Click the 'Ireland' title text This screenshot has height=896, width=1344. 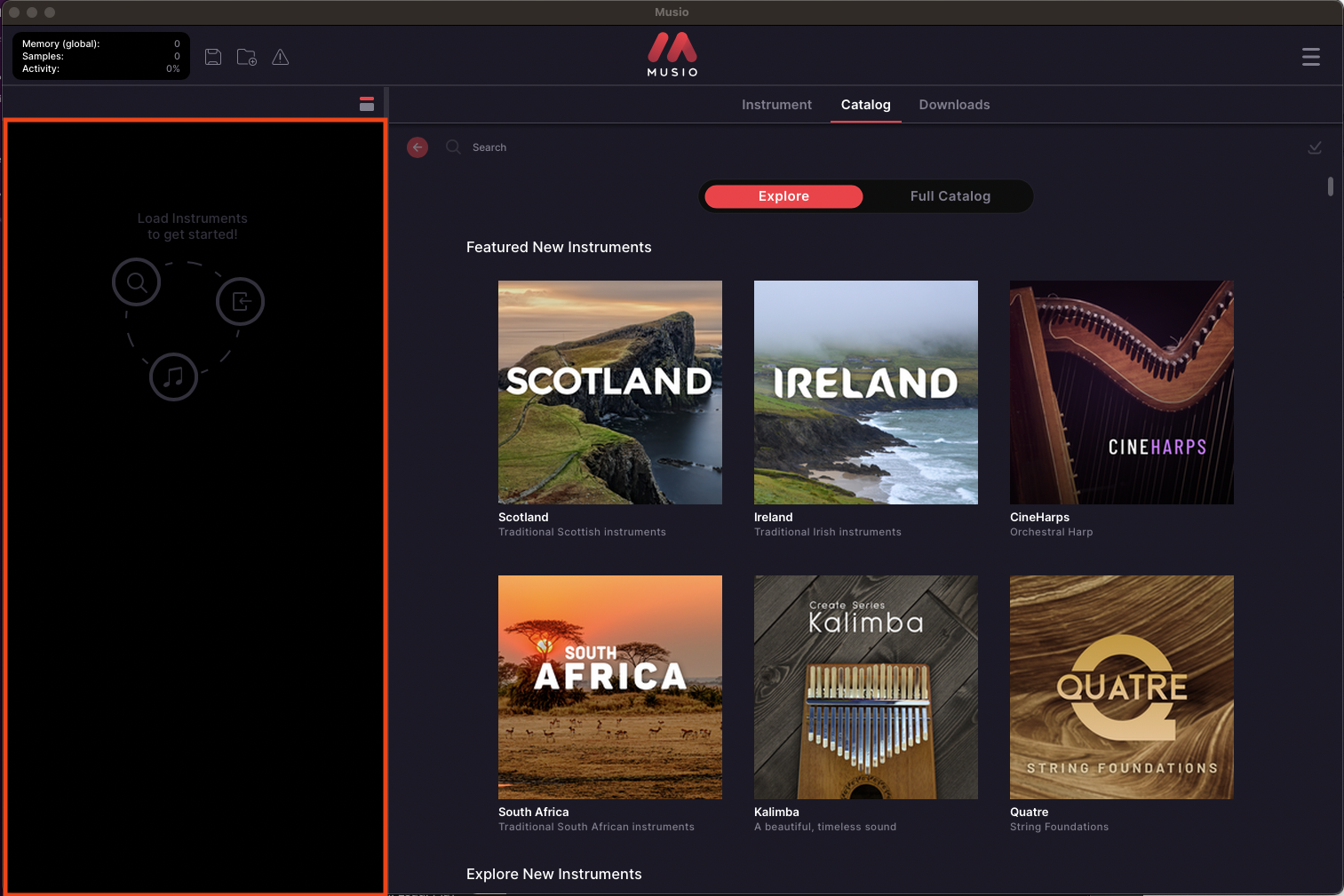coord(774,517)
